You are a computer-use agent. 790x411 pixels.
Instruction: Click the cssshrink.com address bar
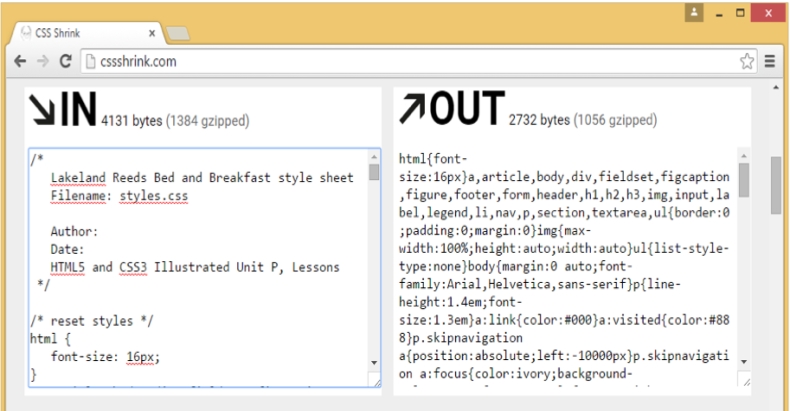pos(418,61)
